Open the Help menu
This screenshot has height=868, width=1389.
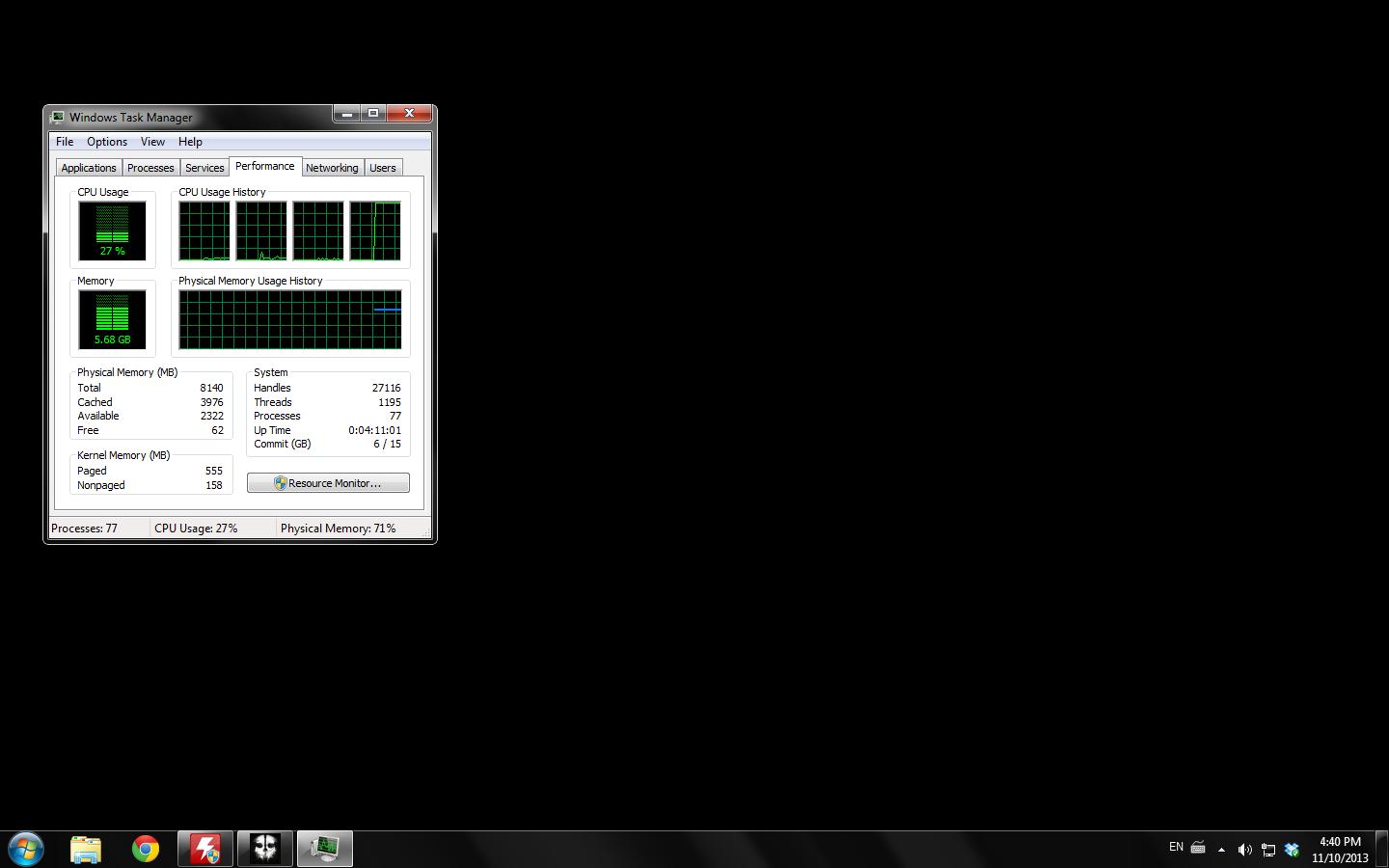click(190, 142)
